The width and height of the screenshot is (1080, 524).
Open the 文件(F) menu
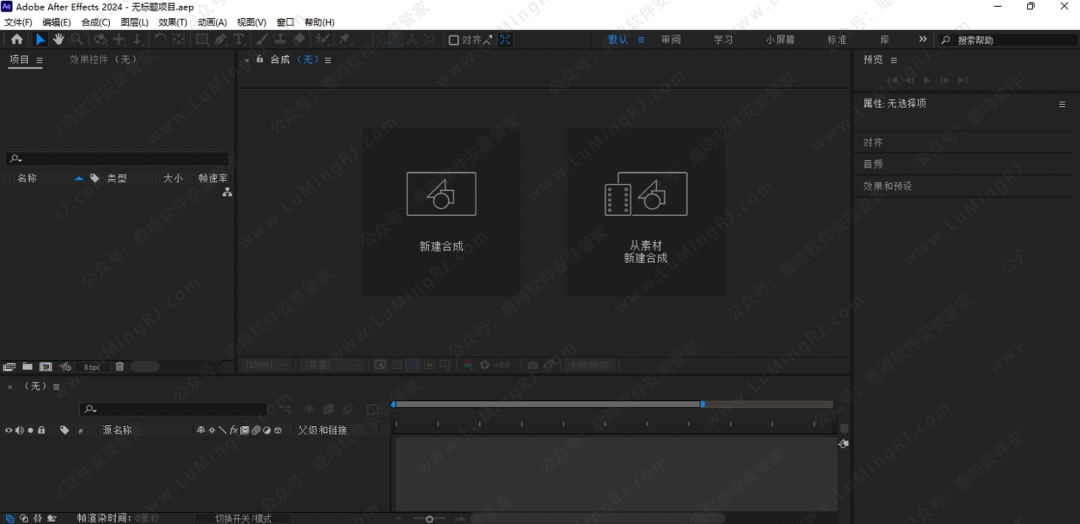click(x=18, y=22)
